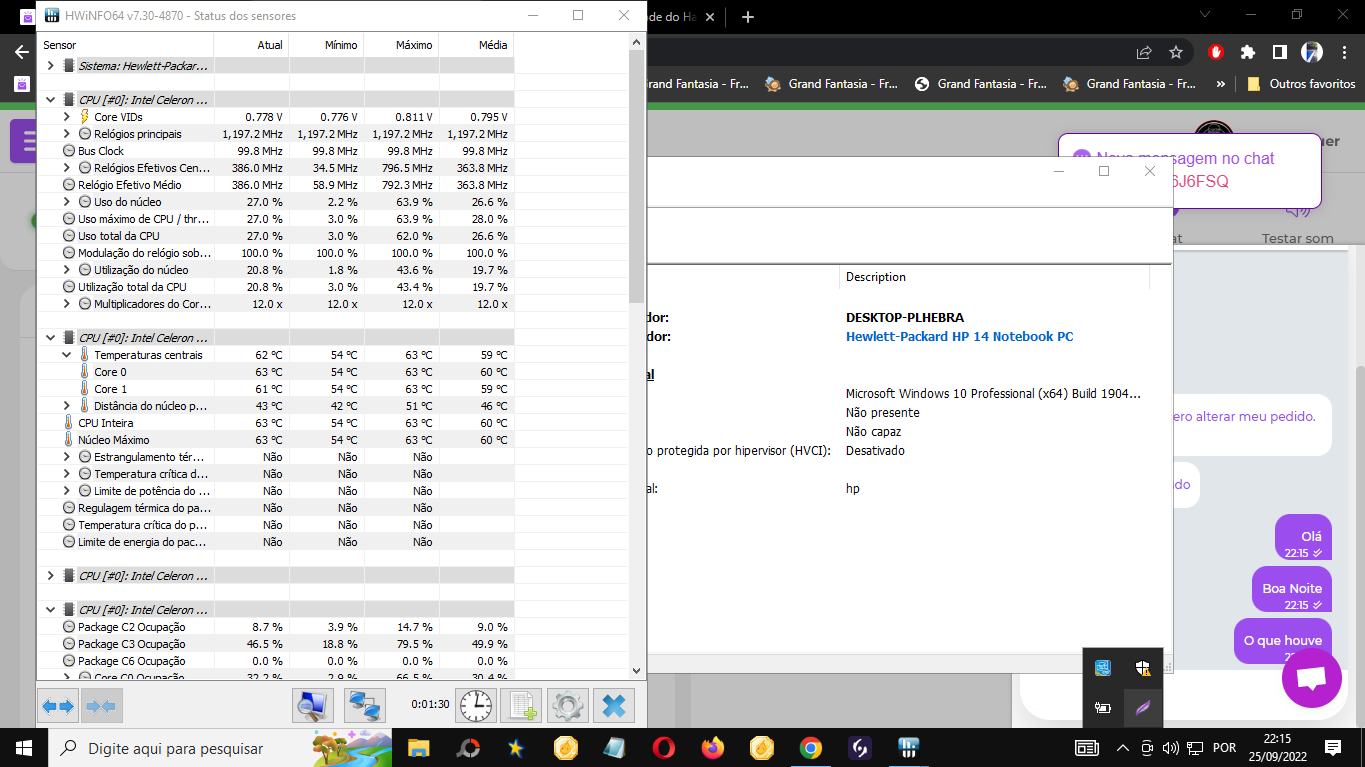Image resolution: width=1365 pixels, height=767 pixels.
Task: Collapse the Temperaturas centrais row
Action: [x=67, y=355]
